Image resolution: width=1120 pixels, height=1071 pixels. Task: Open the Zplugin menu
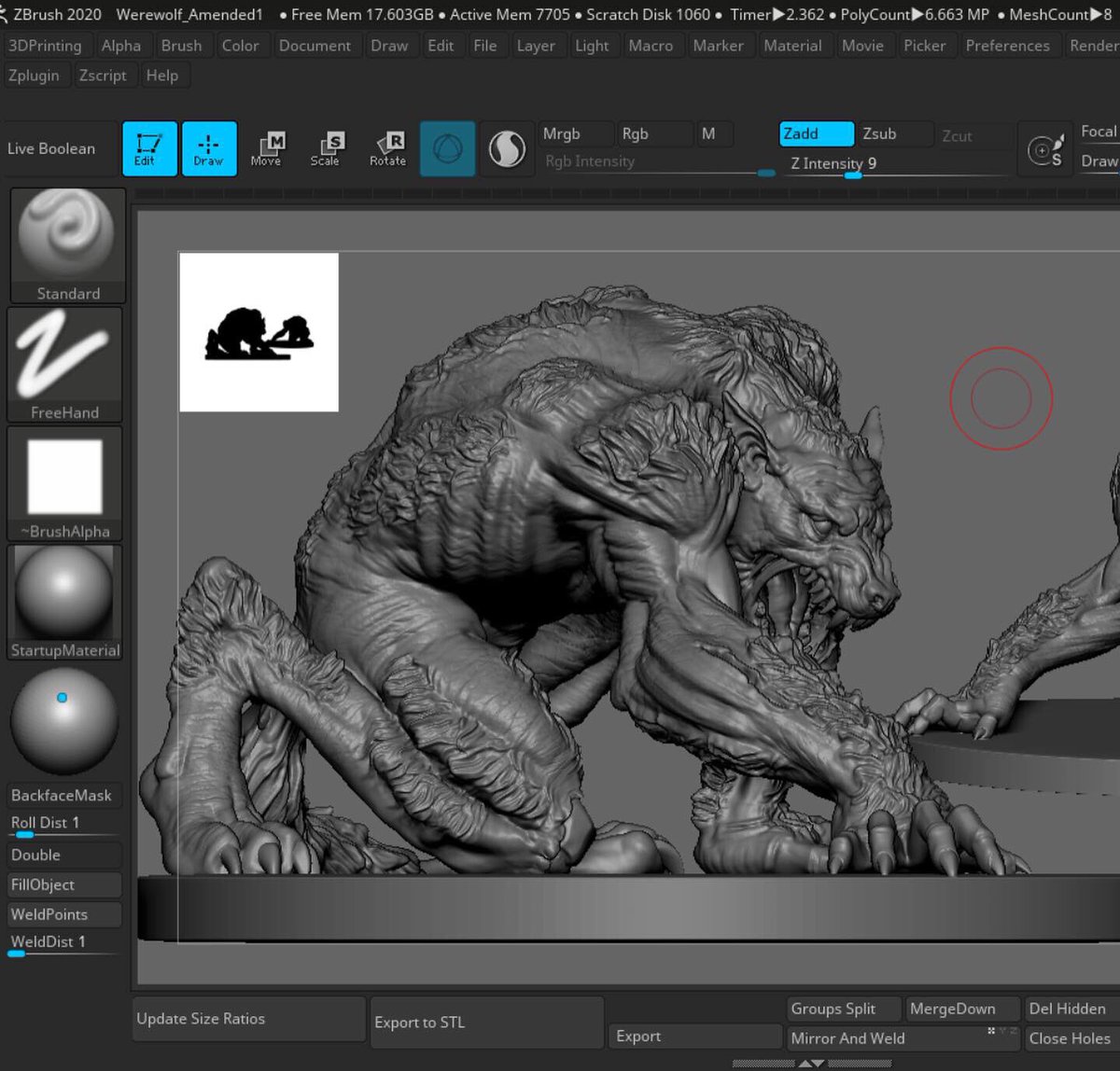[34, 76]
